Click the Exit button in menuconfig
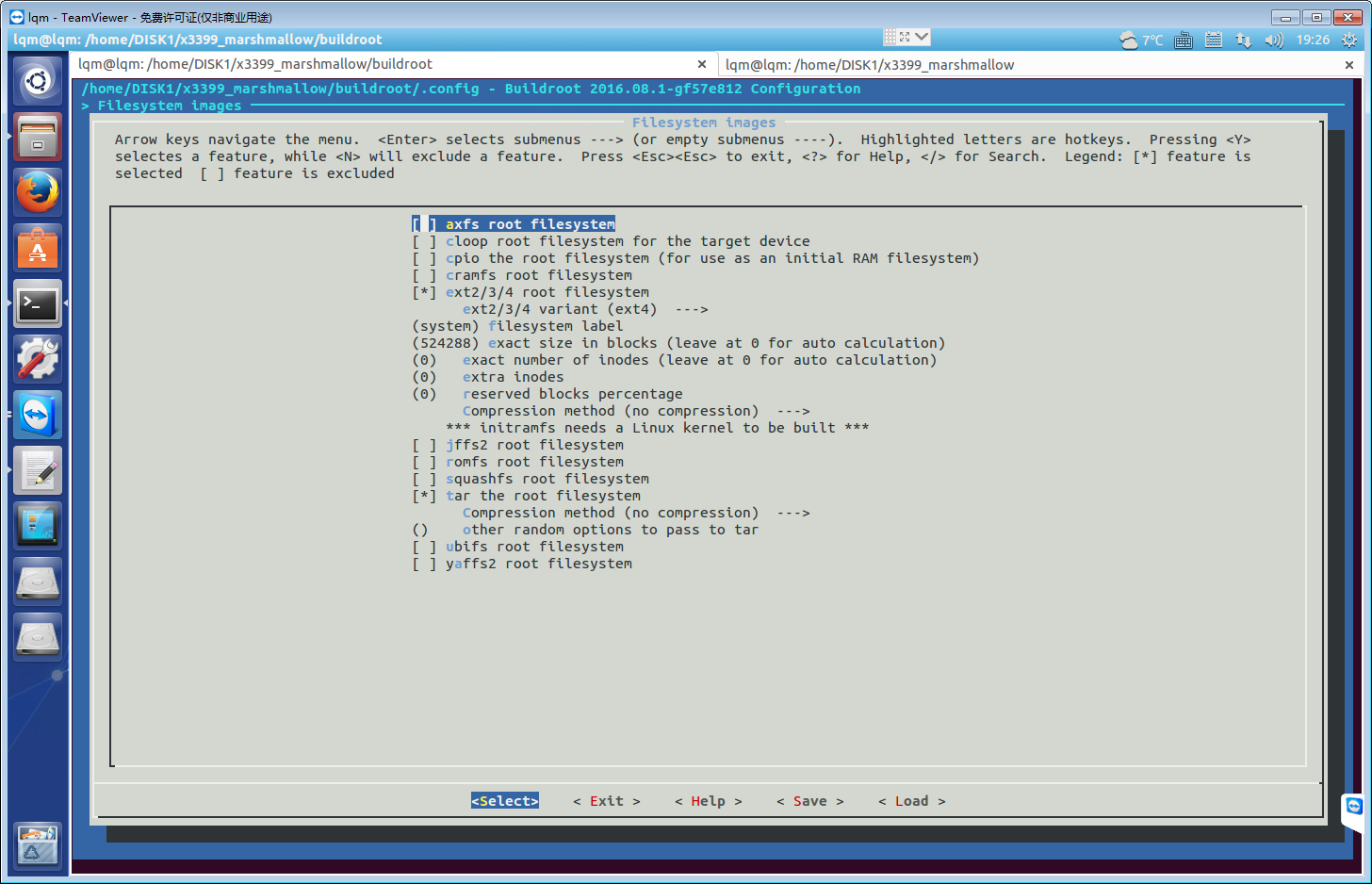 606,801
